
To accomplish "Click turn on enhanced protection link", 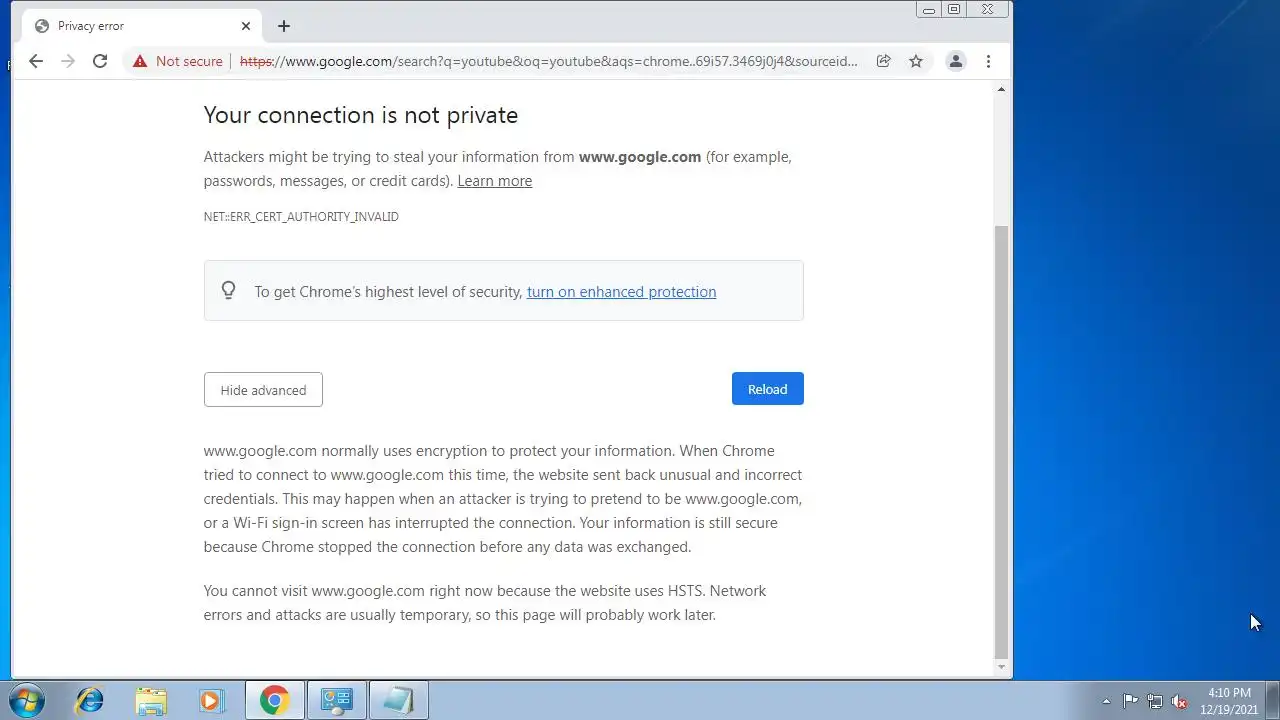I will (621, 292).
